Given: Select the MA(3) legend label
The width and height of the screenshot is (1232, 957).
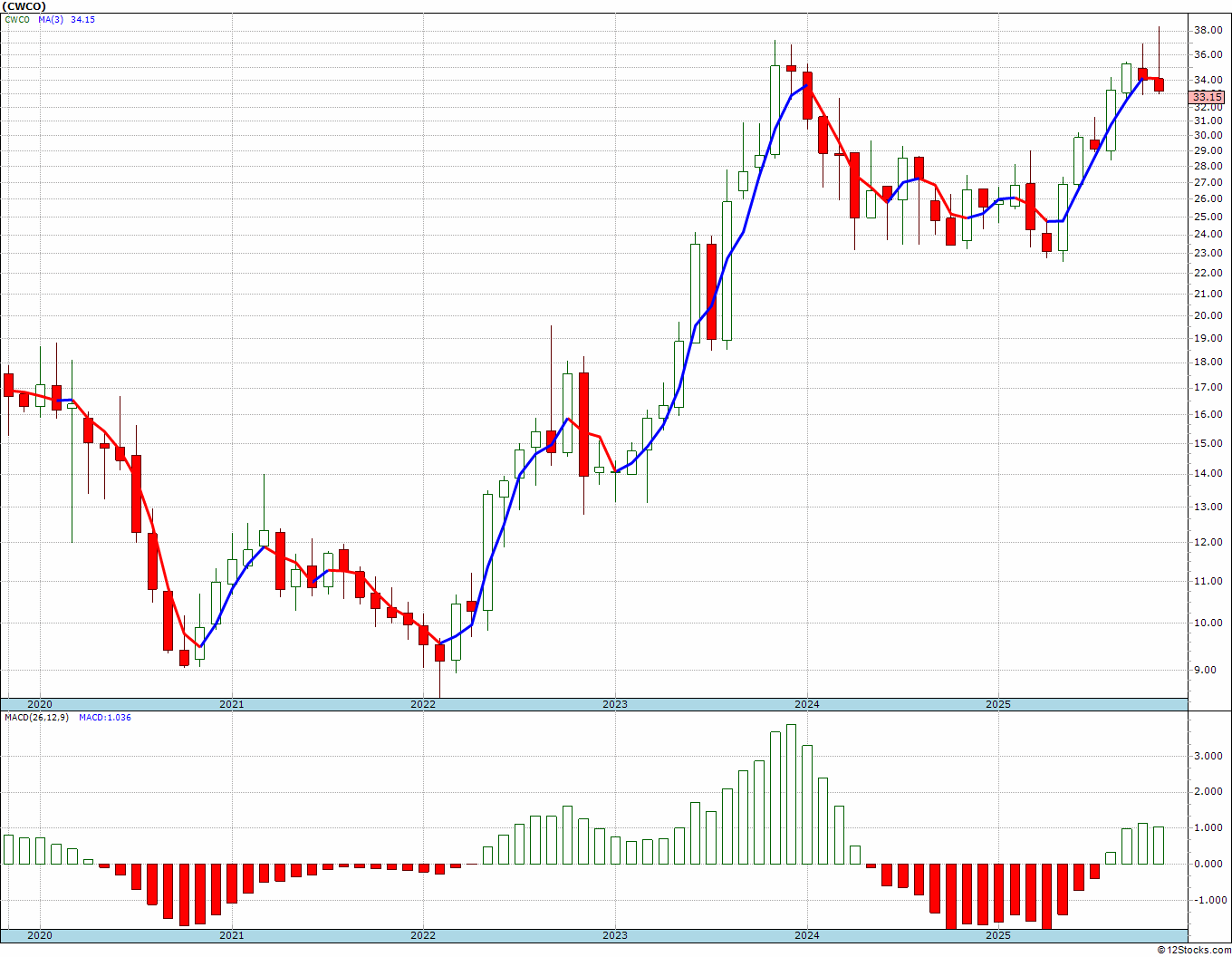Looking at the screenshot, I should [x=51, y=19].
